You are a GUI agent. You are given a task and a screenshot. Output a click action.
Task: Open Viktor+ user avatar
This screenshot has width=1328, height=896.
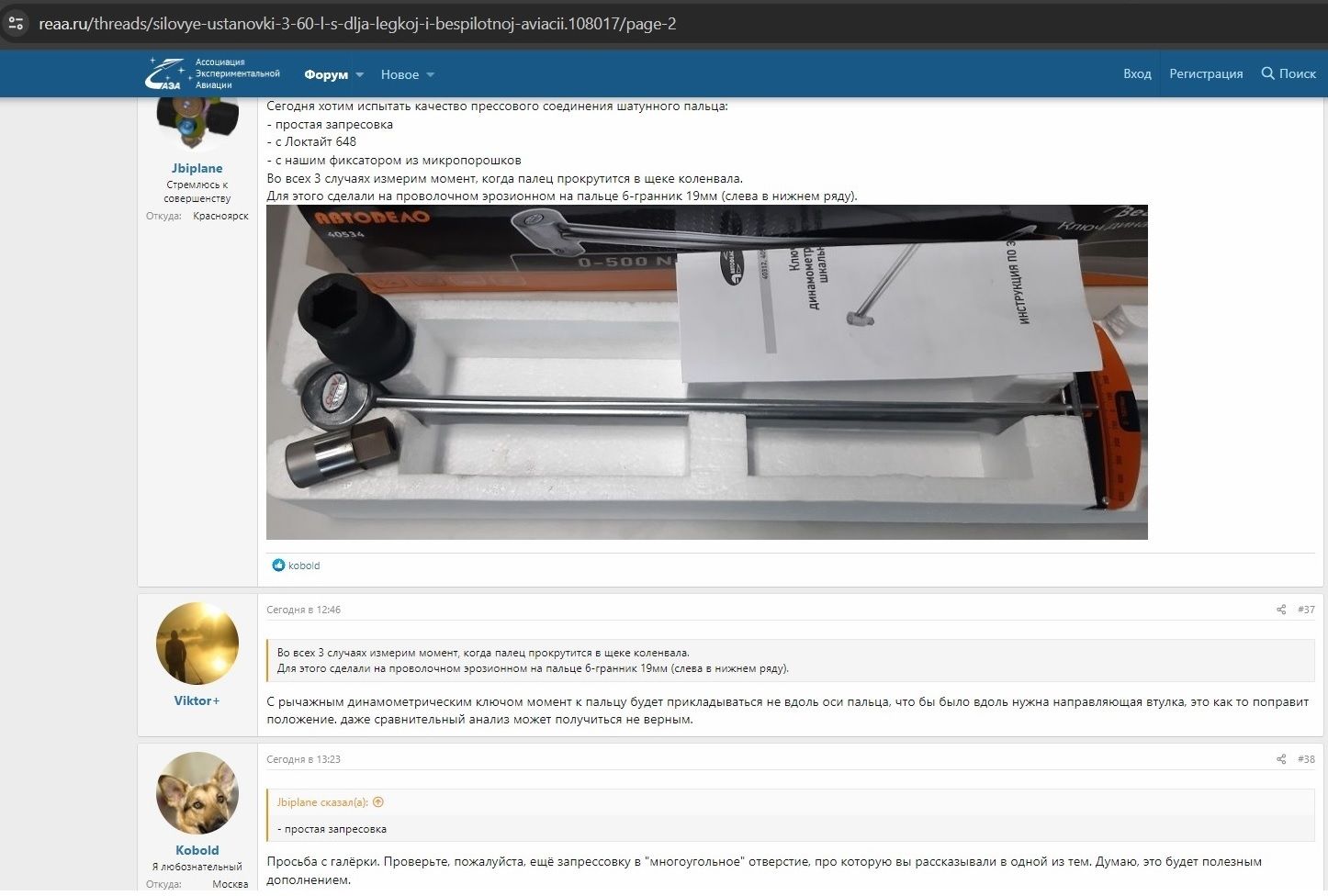[x=197, y=644]
